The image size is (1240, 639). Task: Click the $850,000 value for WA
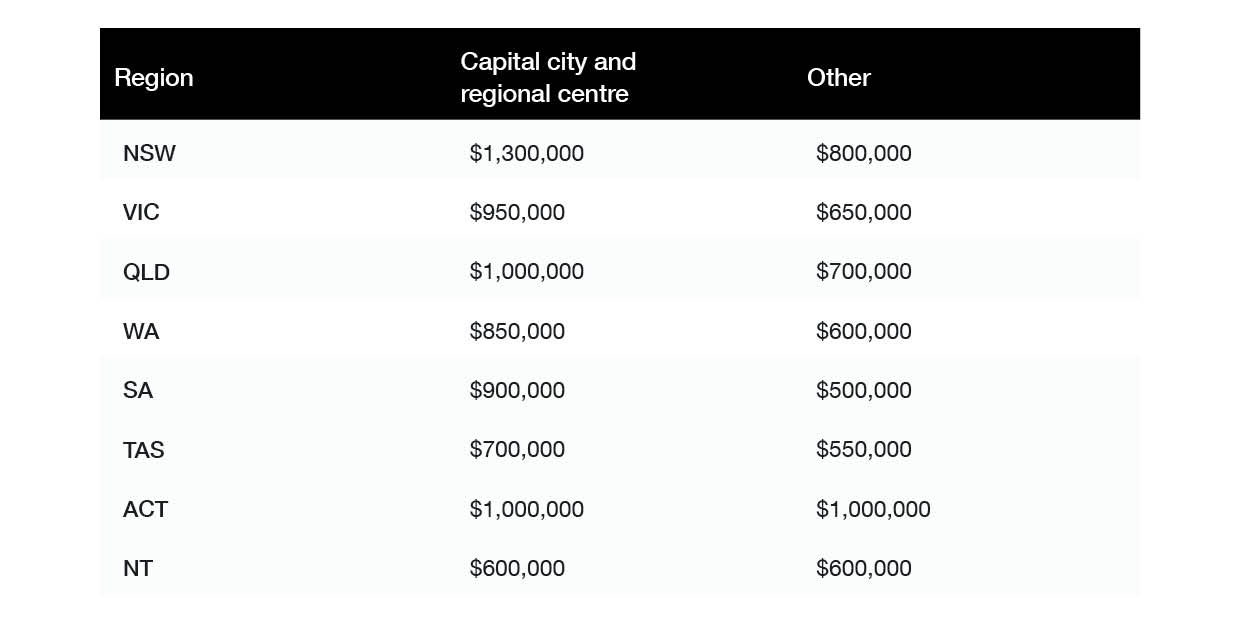pos(517,331)
